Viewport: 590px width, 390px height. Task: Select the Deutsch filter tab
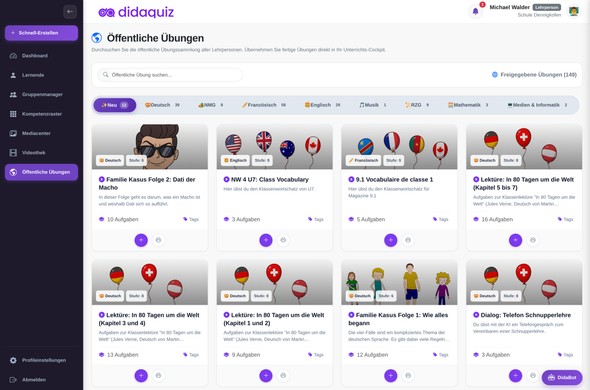pos(163,105)
